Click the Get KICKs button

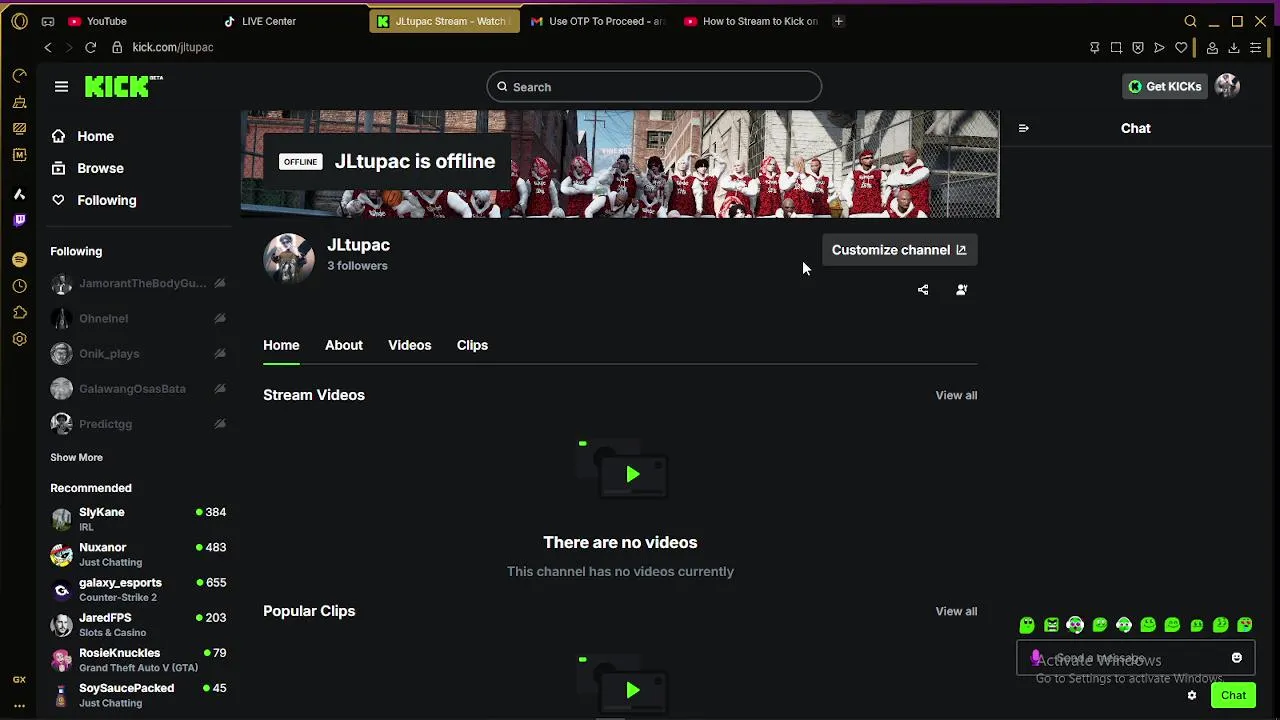[1165, 87]
